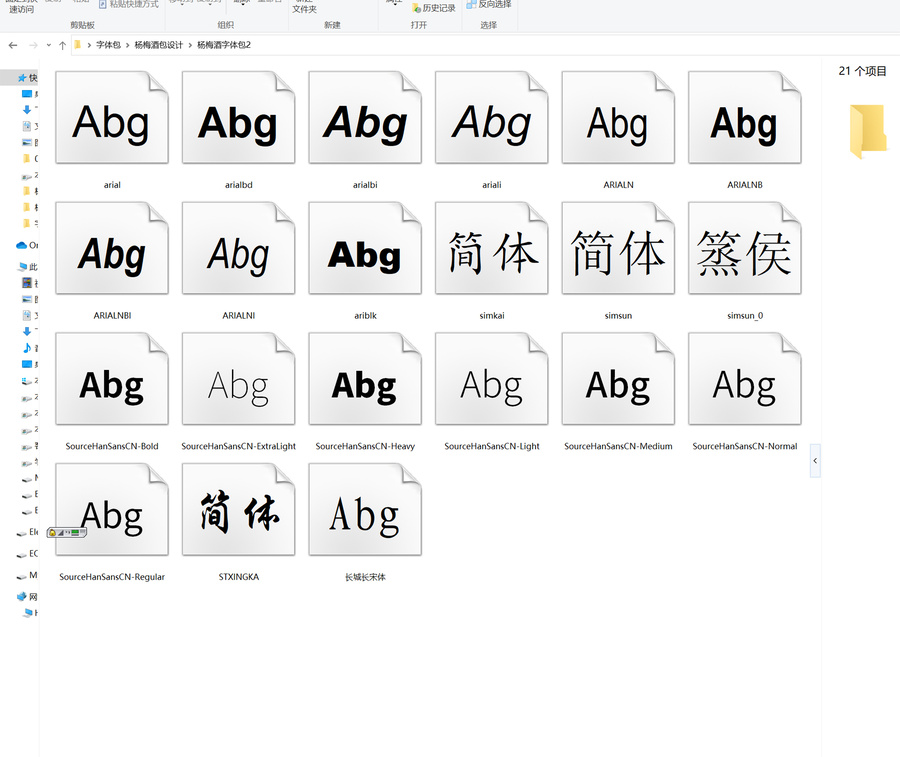
Task: Go back to the previous folder
Action: click(x=13, y=45)
